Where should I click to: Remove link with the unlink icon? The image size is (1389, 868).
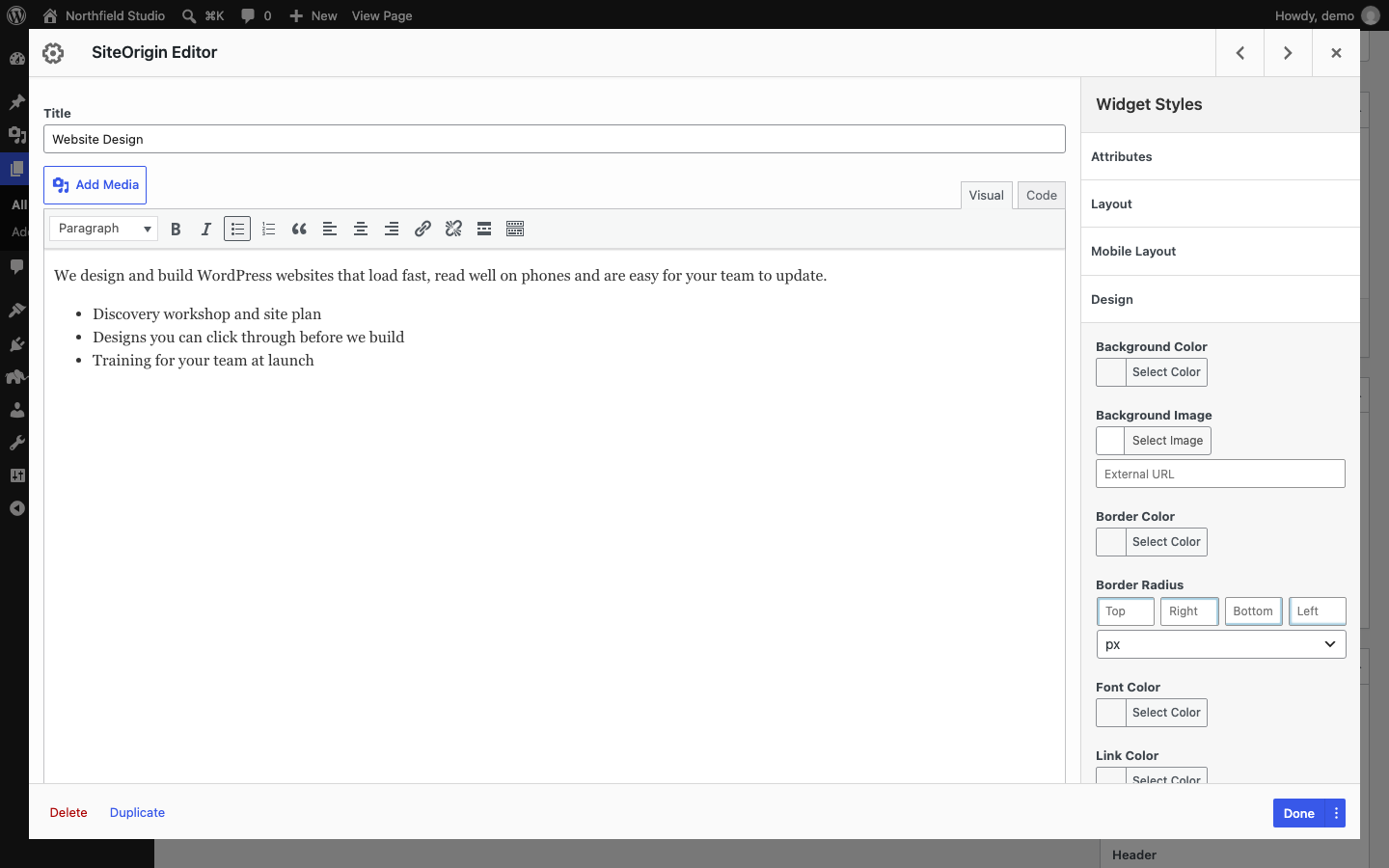click(453, 229)
